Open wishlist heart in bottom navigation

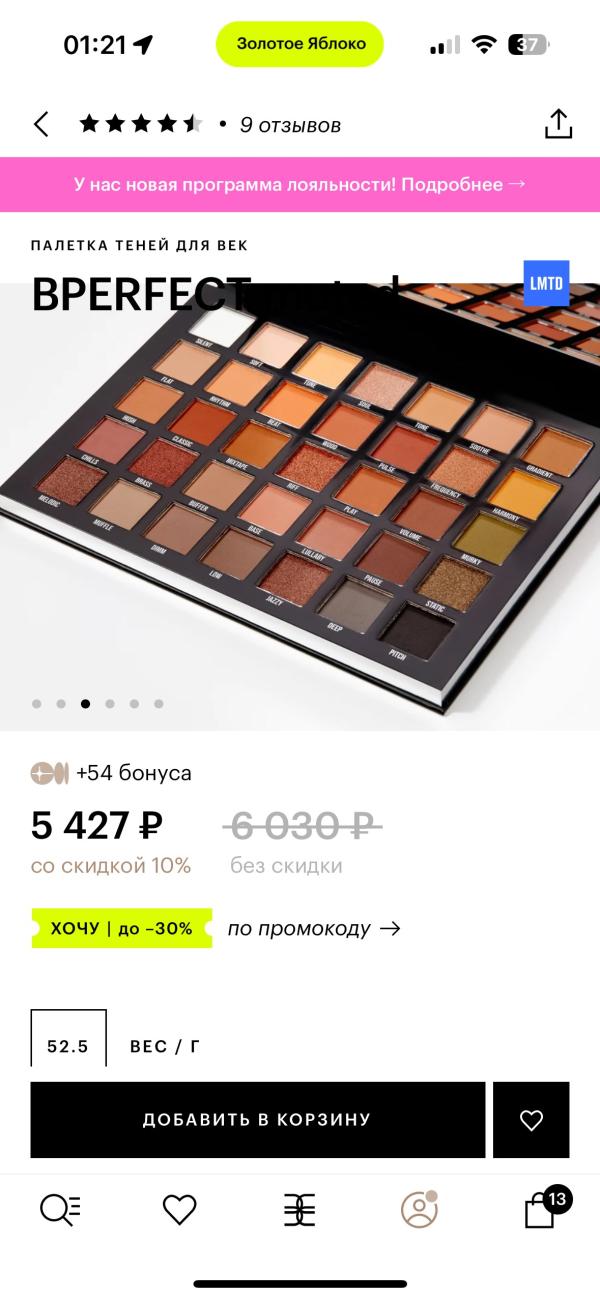180,1210
